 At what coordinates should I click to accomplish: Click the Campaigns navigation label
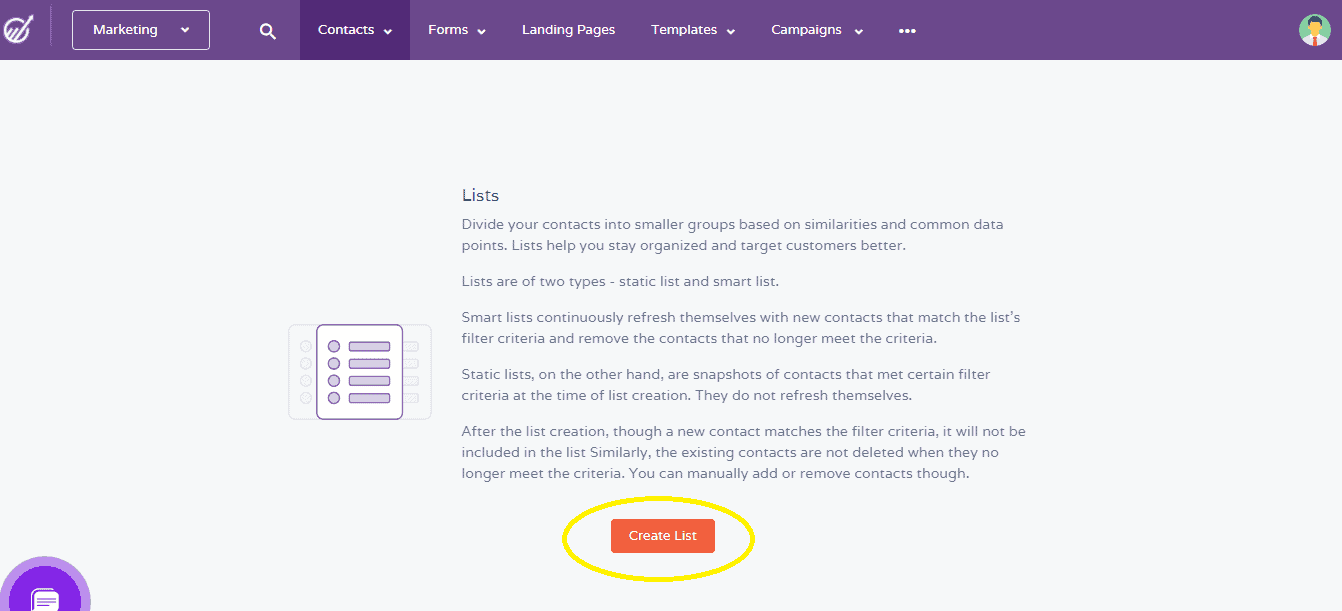pyautogui.click(x=806, y=30)
